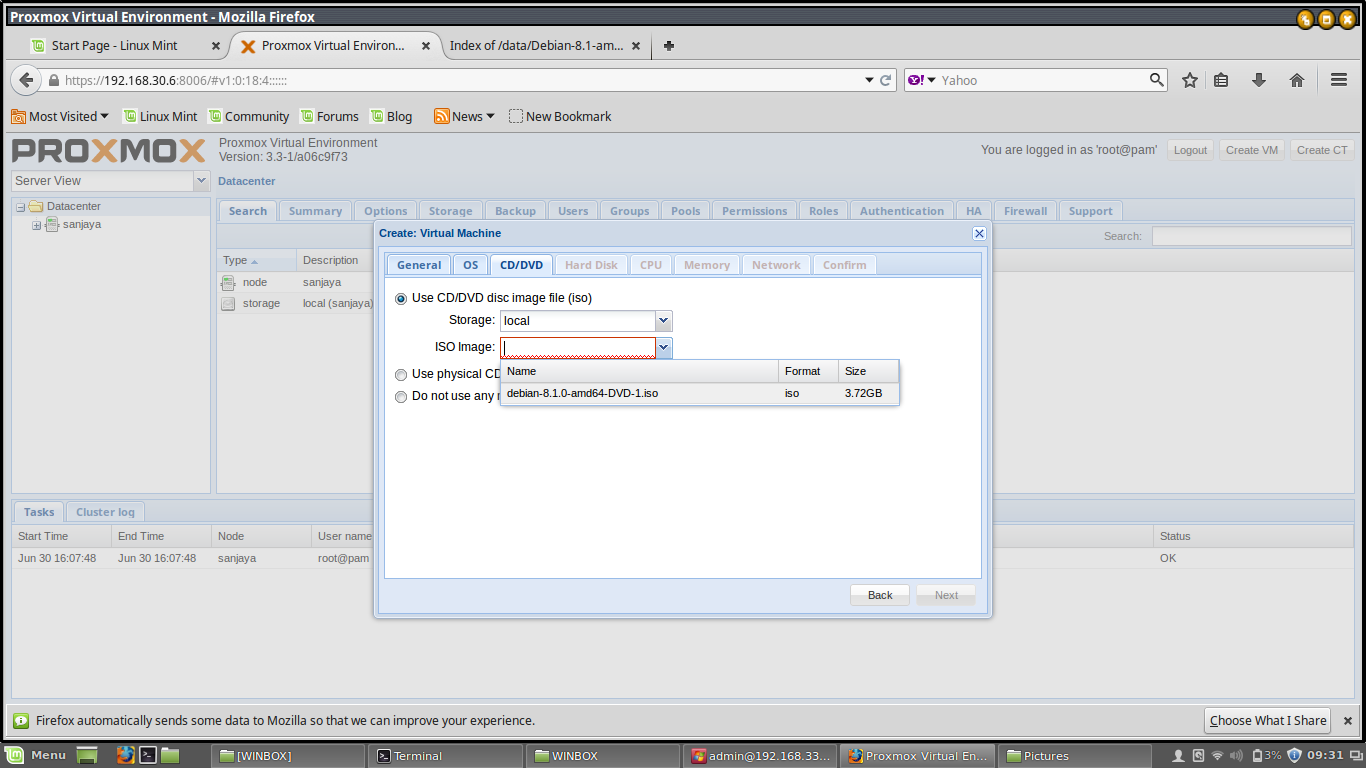
Task: Switch search engine via Yahoo icon dropdown
Action: [x=921, y=80]
